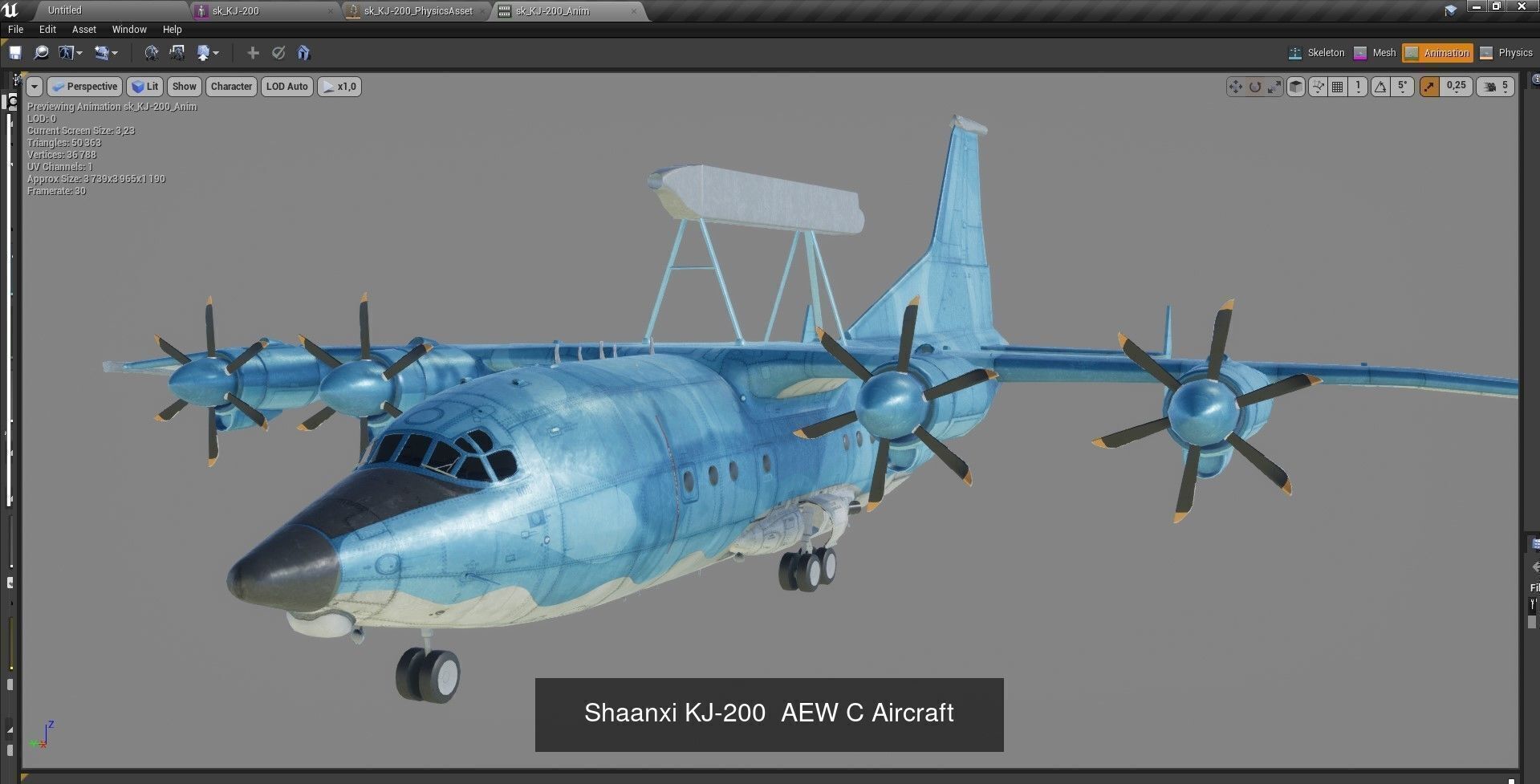1540x784 pixels.
Task: Select the translate transform tool
Action: point(1236,87)
